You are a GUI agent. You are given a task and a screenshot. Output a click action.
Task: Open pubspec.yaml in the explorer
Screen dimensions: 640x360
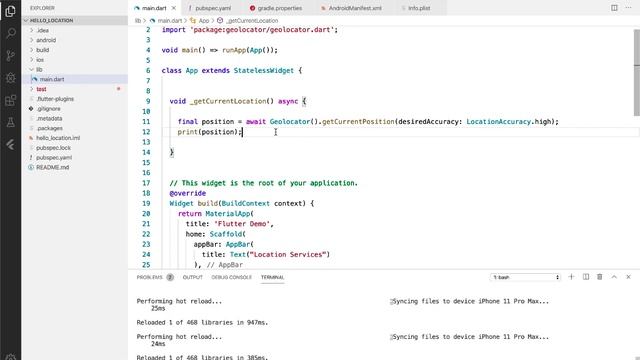tap(75, 158)
